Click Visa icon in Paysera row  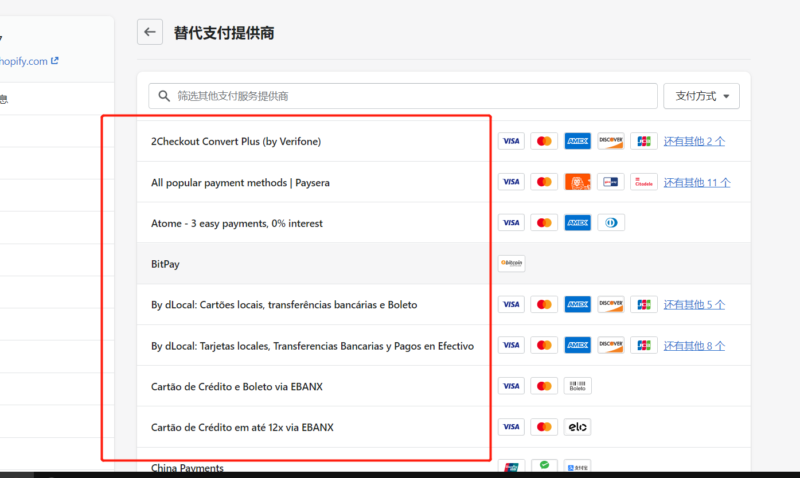[511, 182]
